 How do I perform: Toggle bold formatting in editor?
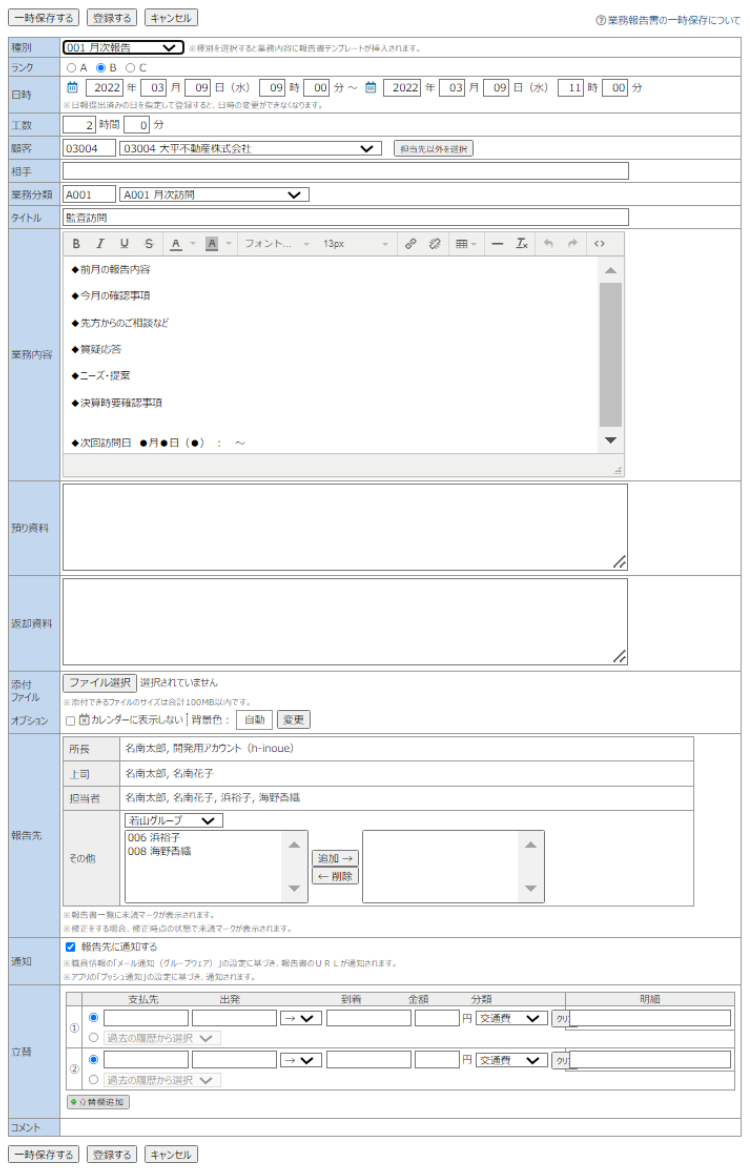coord(76,244)
